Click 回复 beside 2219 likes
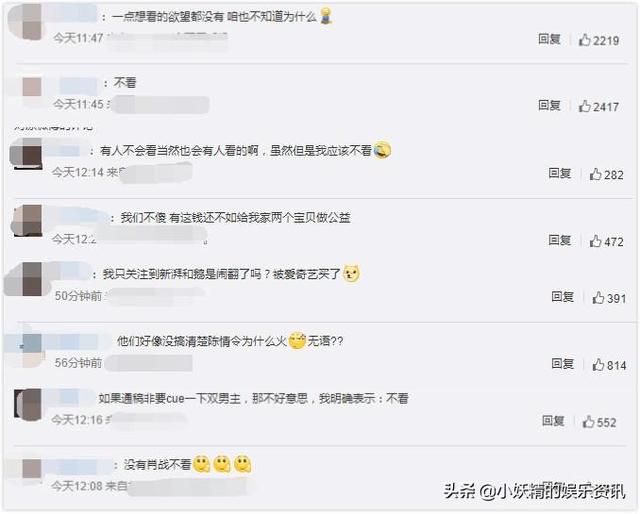Viewport: 640px width, 514px height. point(549,39)
